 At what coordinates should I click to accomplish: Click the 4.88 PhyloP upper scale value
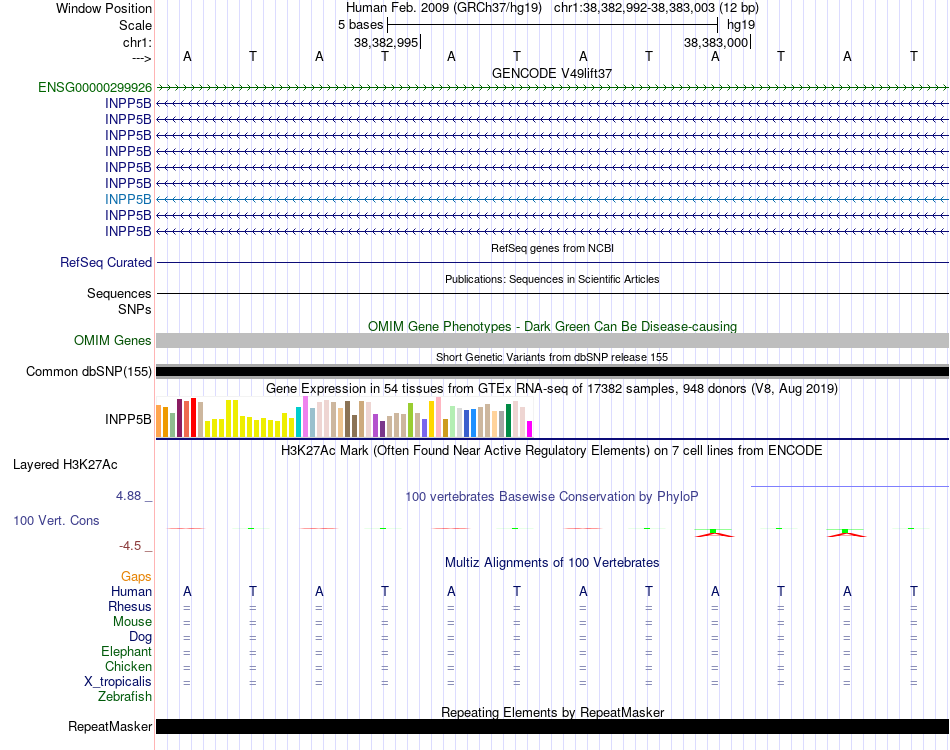click(128, 496)
